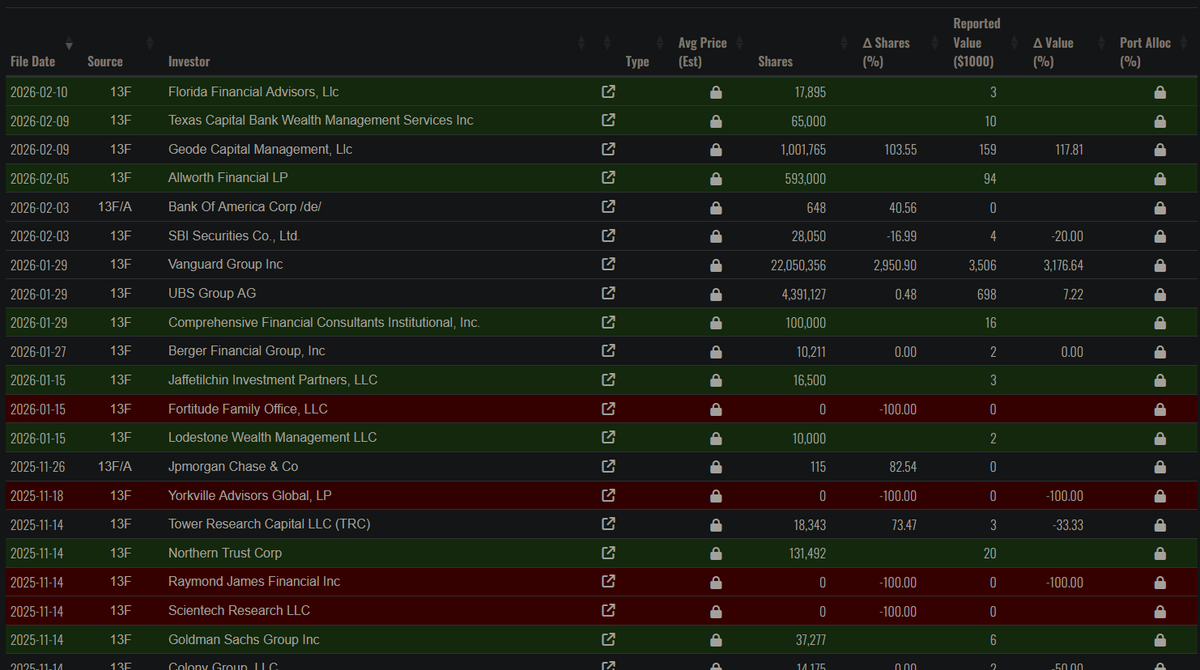Click Port Alloc lock icon in Jaffetilchin row
The image size is (1200, 670).
point(1160,380)
